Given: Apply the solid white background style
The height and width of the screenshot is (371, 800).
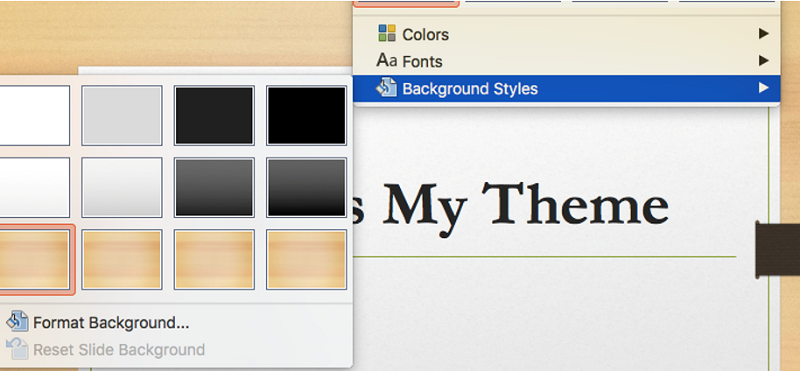Looking at the screenshot, I should click(34, 115).
